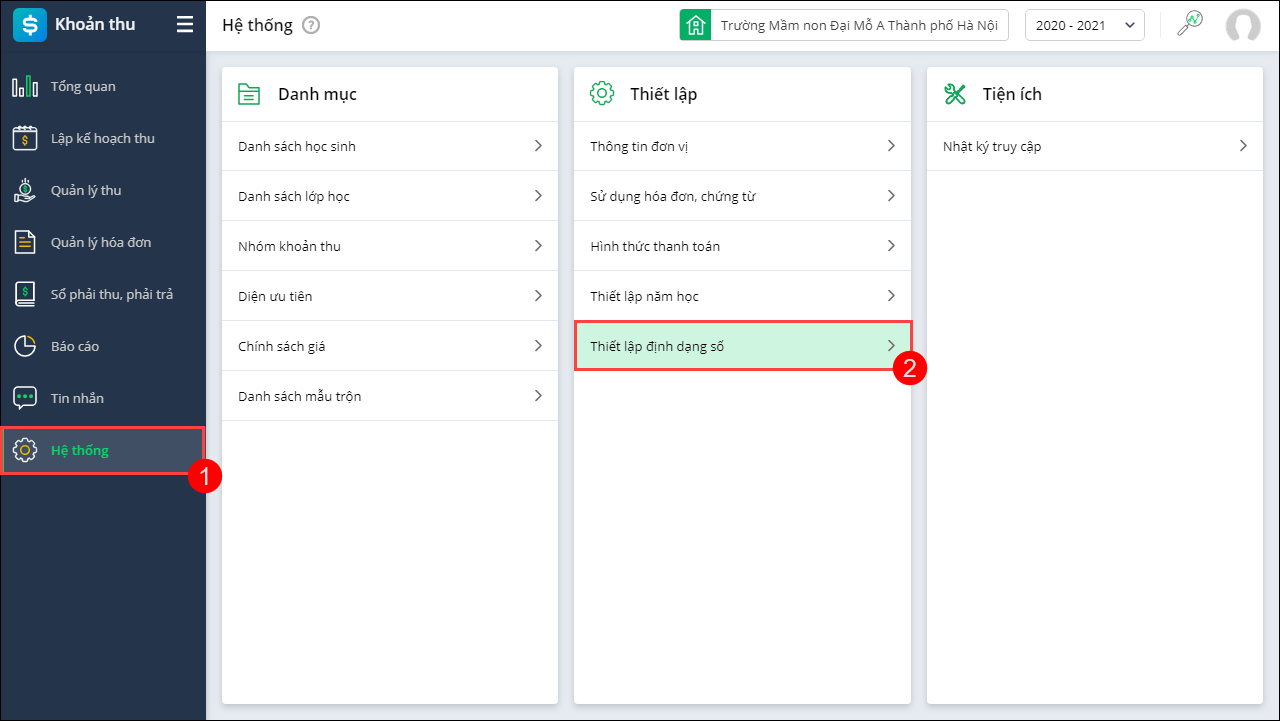Image resolution: width=1280 pixels, height=721 pixels.
Task: Click the help question mark icon
Action: click(x=311, y=26)
